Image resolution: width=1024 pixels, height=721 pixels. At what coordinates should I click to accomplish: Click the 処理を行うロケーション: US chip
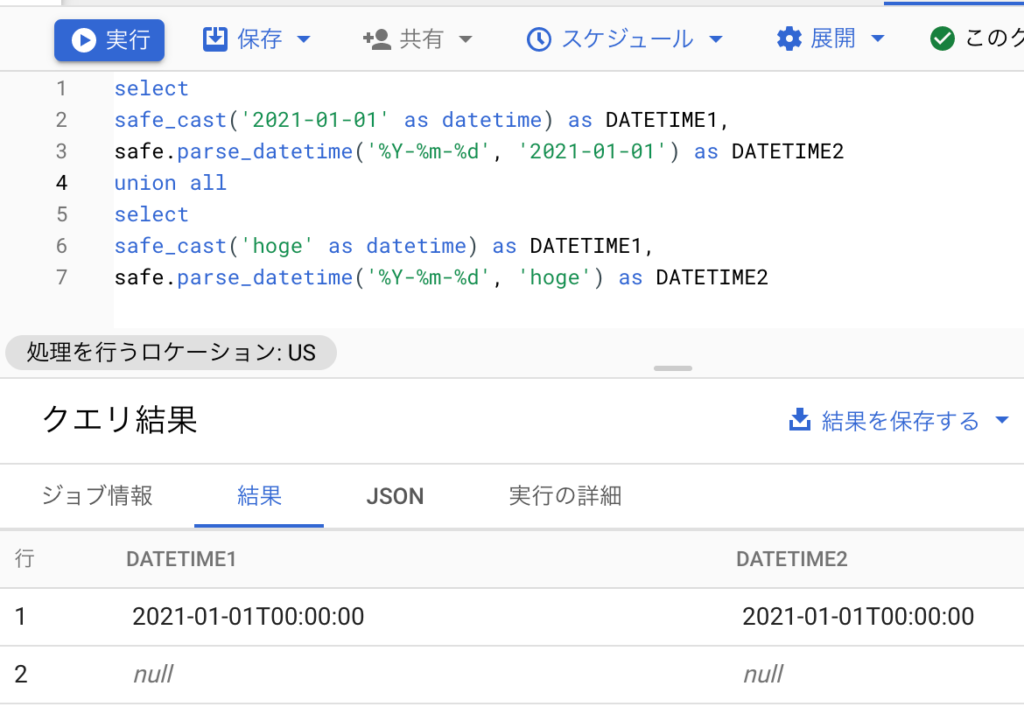(171, 353)
